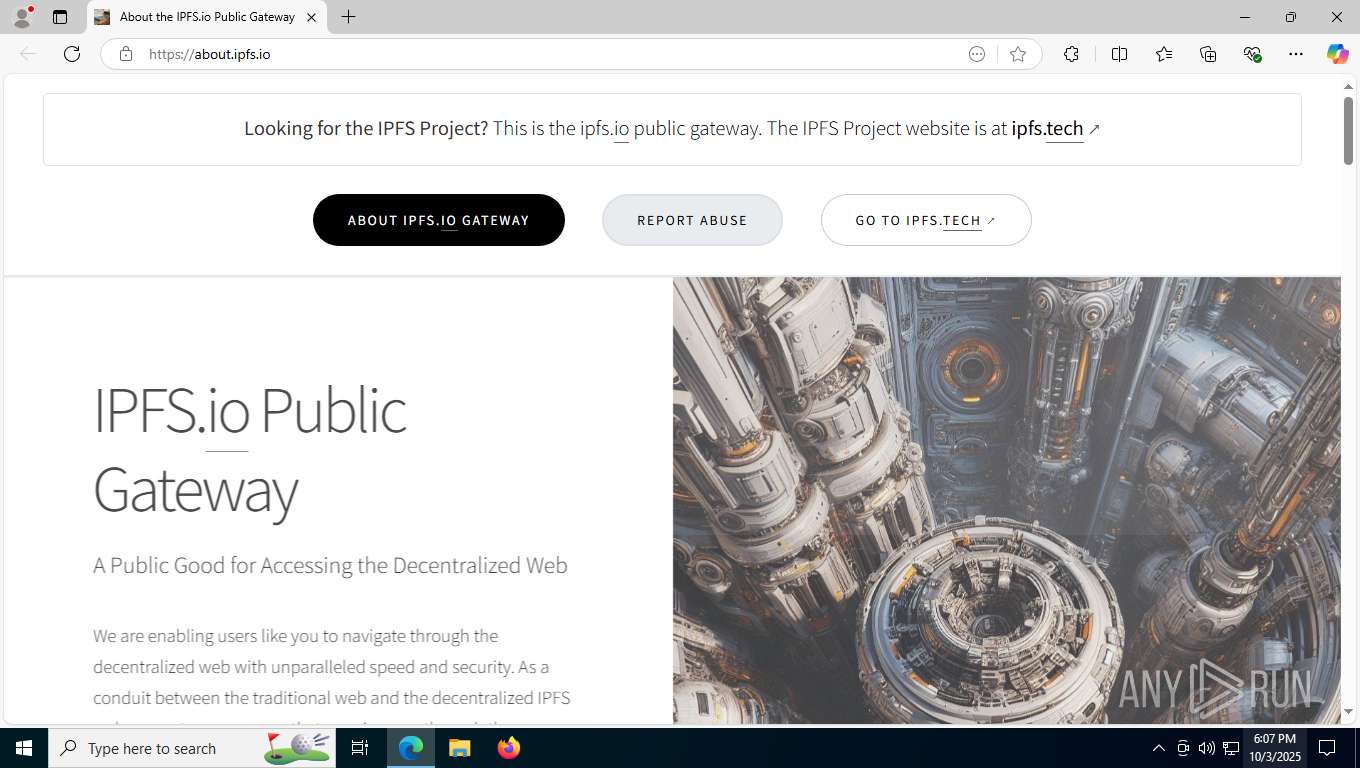
Task: Click the vertical scrollbar thumb
Action: 1348,131
